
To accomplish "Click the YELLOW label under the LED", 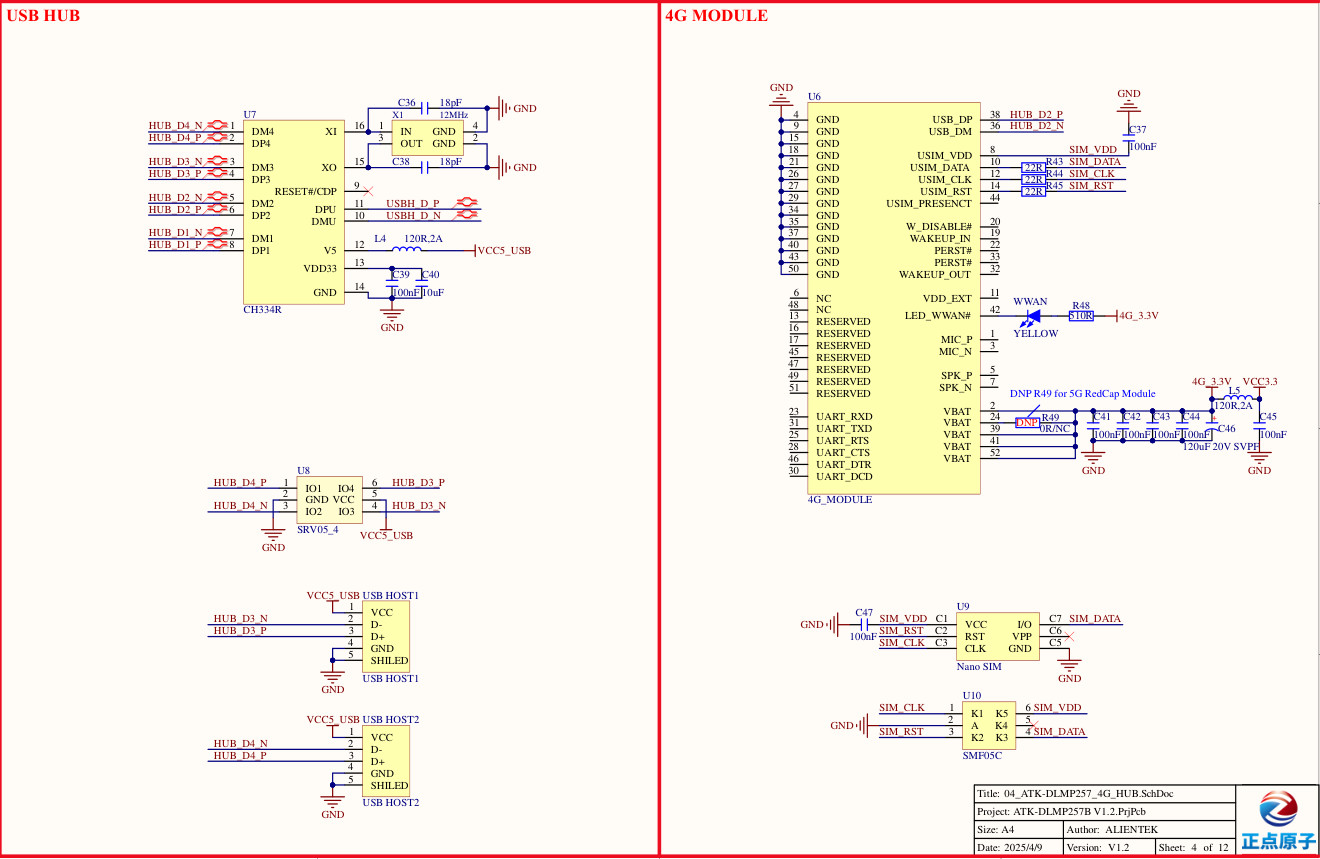I will coord(1035,334).
